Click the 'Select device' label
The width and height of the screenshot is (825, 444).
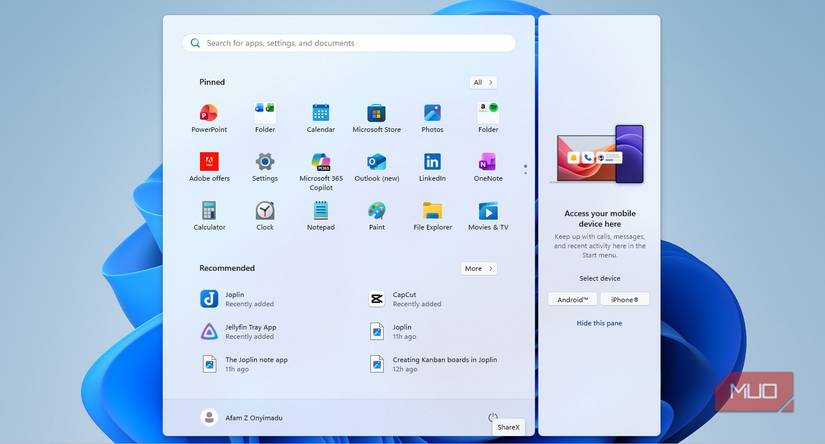[x=600, y=278]
